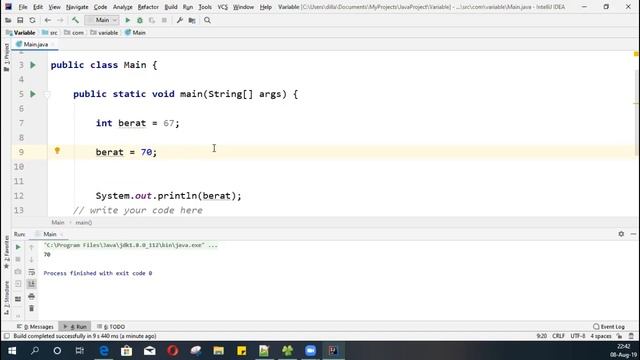This screenshot has height=360, width=640.
Task: Open the VCS menu
Action: point(222,7)
